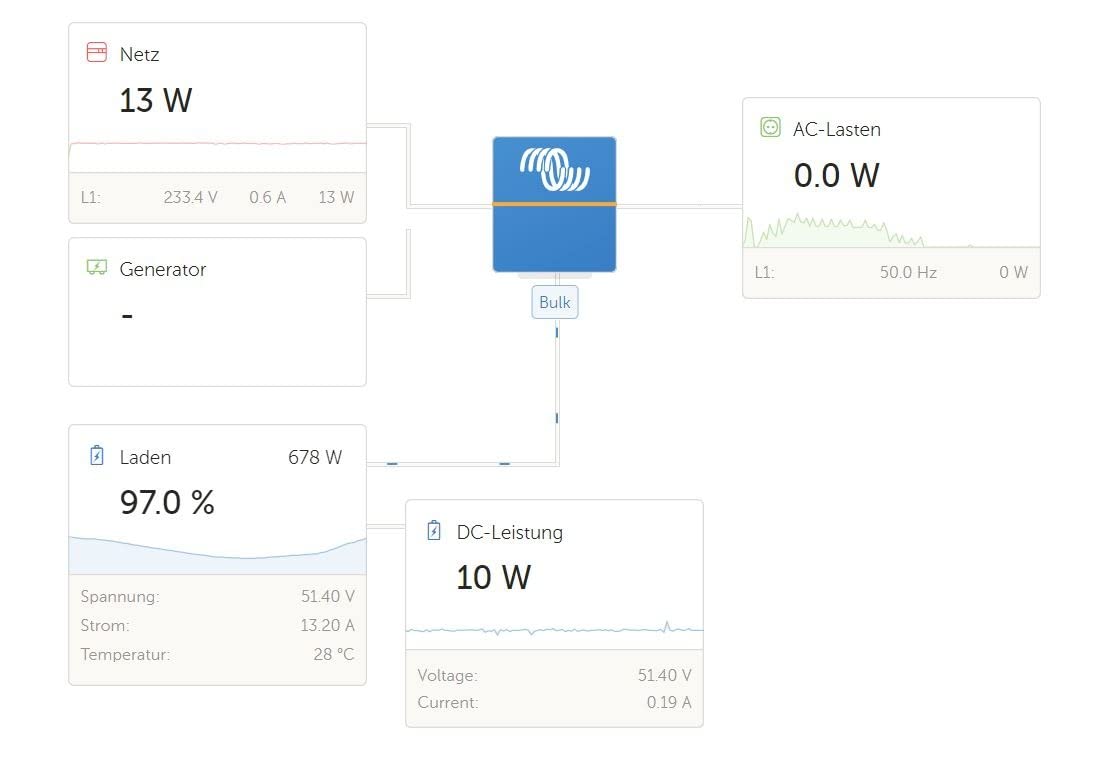Viewport: 1093px width, 767px height.
Task: Click the 678 W charging power value
Action: click(x=315, y=457)
